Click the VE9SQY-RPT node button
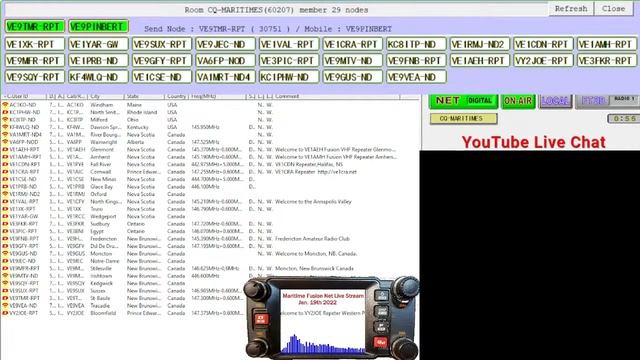The image size is (640, 360). (35, 77)
